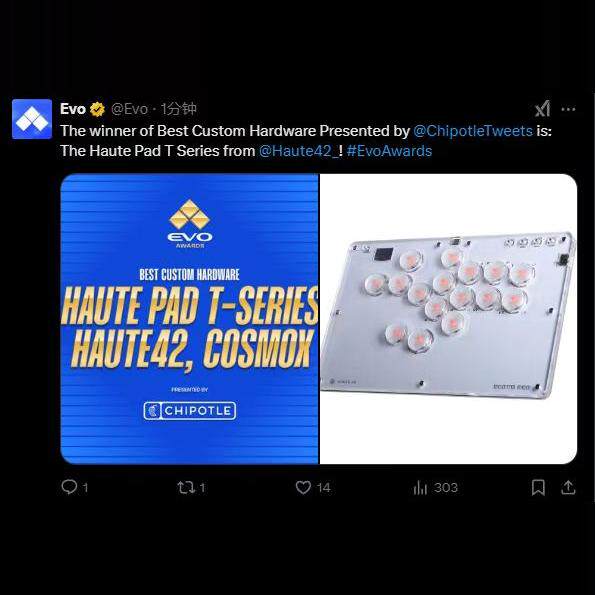Share the tweet via upload icon
Image resolution: width=595 pixels, height=595 pixels.
tap(568, 487)
